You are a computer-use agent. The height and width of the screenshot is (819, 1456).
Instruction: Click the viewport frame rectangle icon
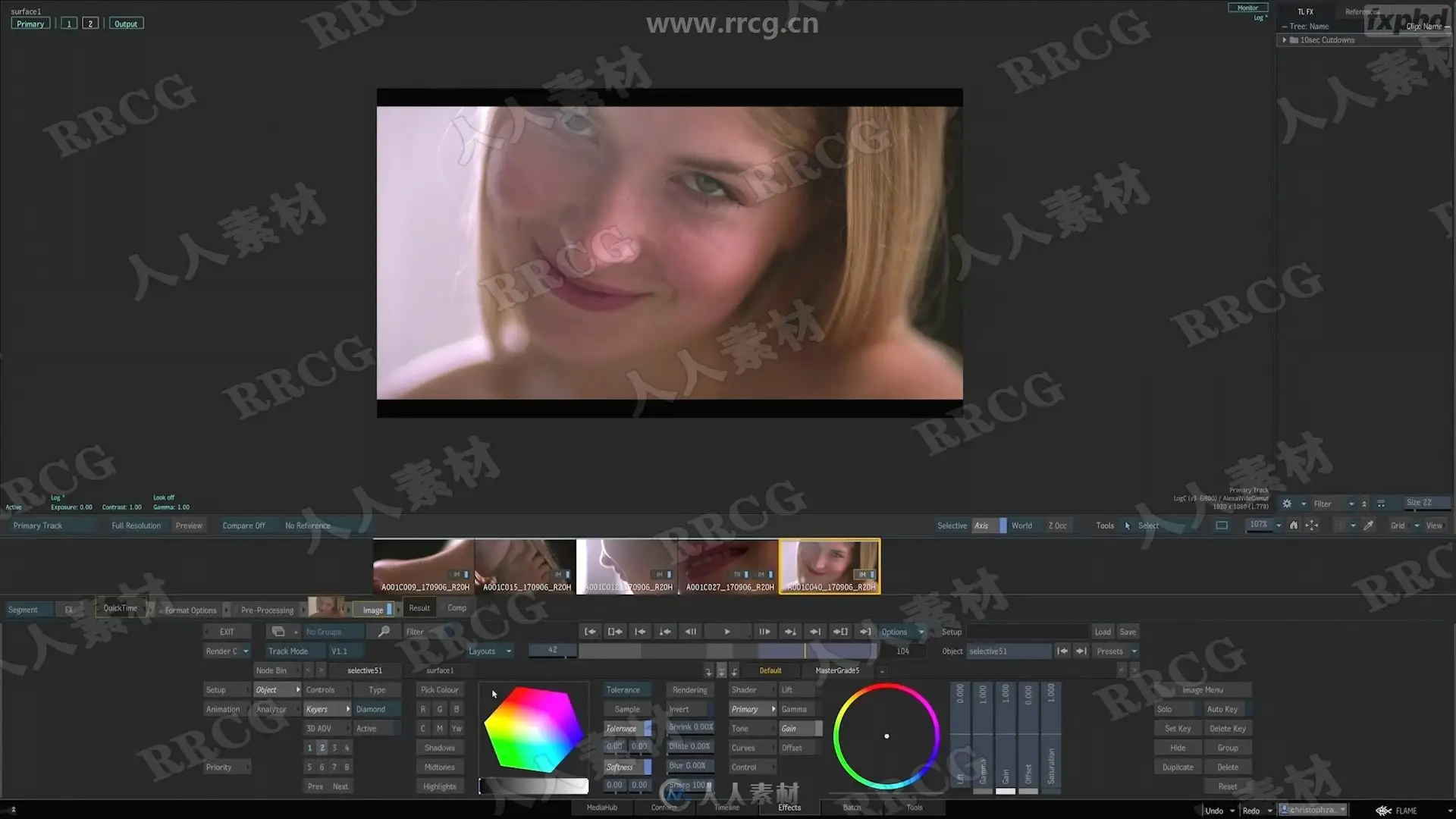coord(1222,526)
